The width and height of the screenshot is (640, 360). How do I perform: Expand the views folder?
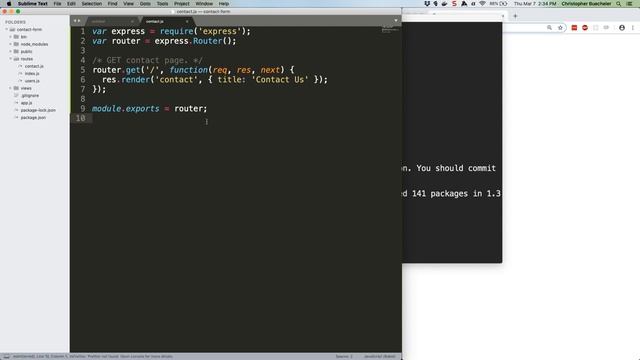(x=11, y=88)
